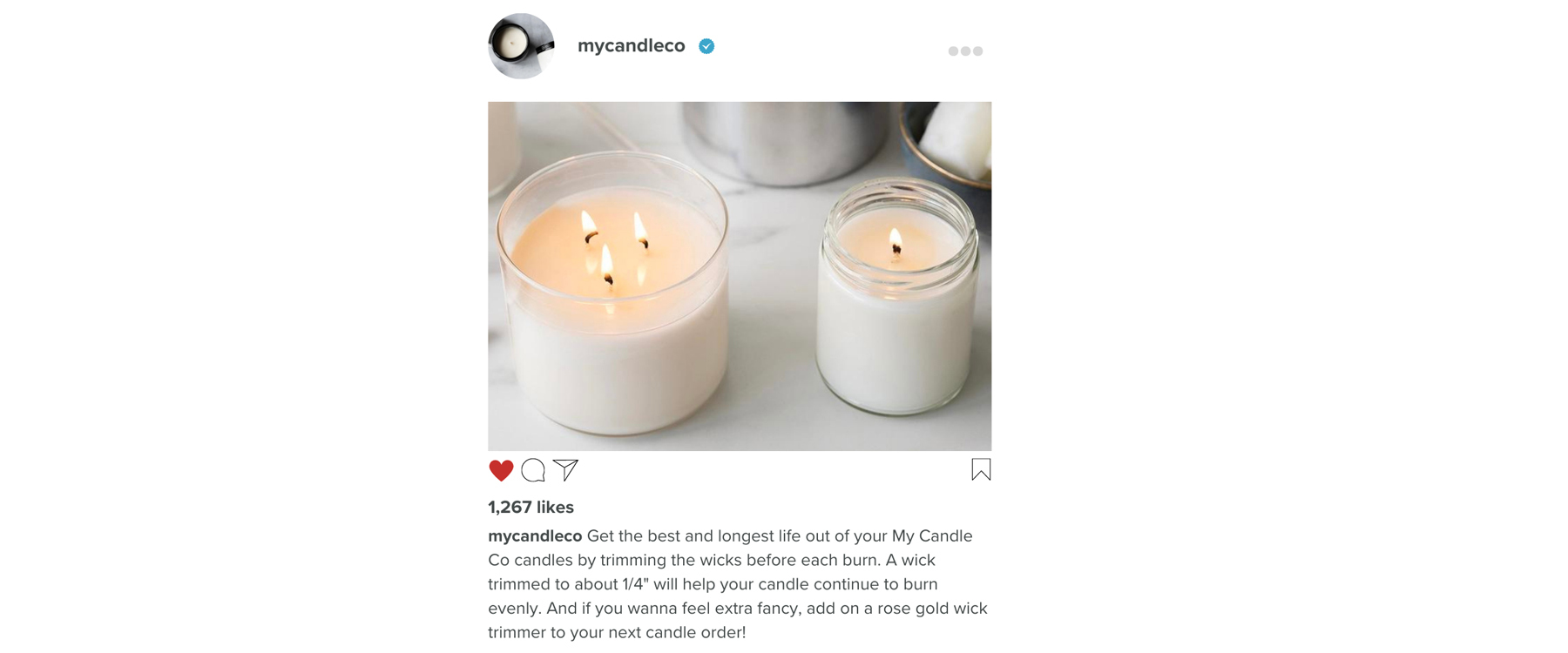The height and width of the screenshot is (653, 1568).
Task: Save the post with bookmark icon
Action: (x=981, y=469)
